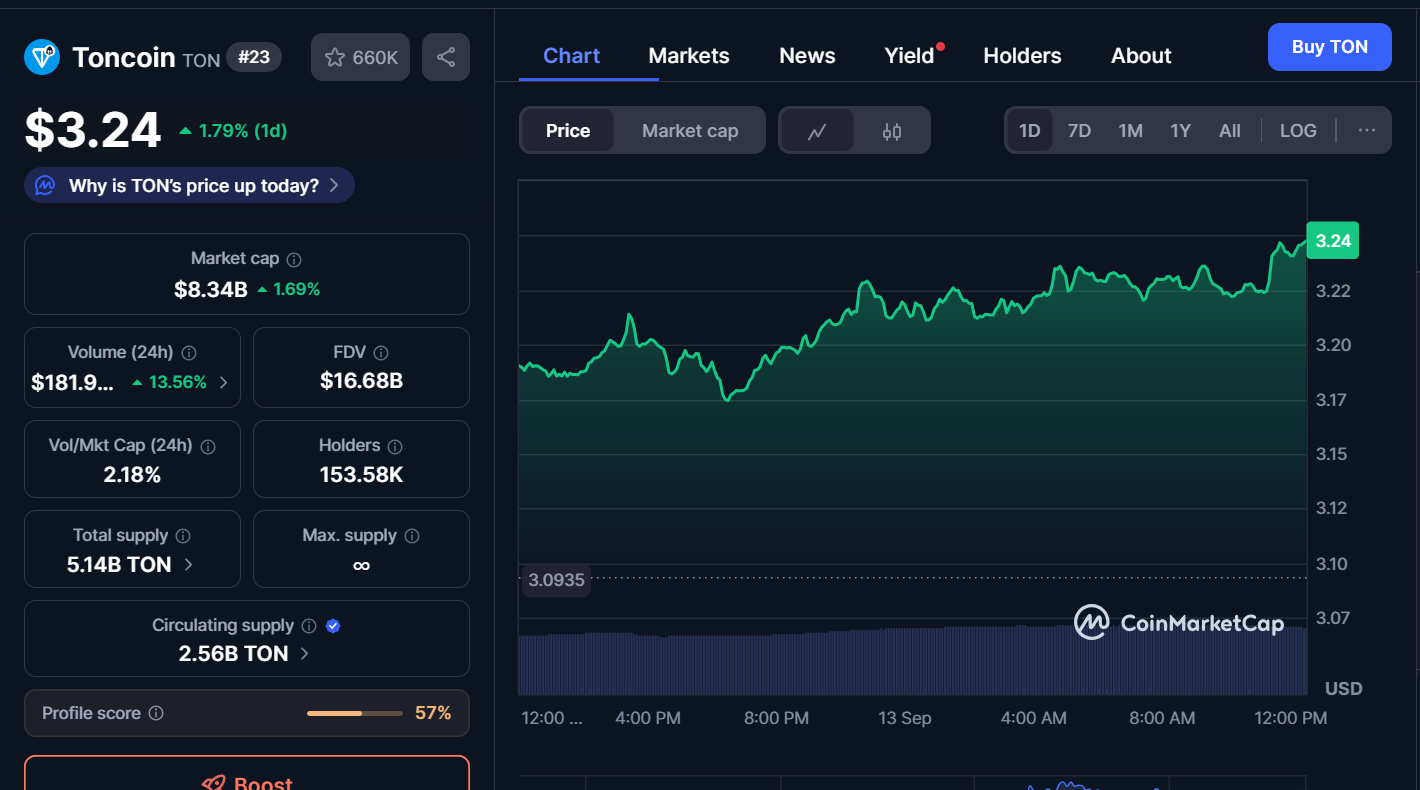Screen dimensions: 1420x790
Task: Click the USD currency label below chart
Action: tap(1343, 689)
